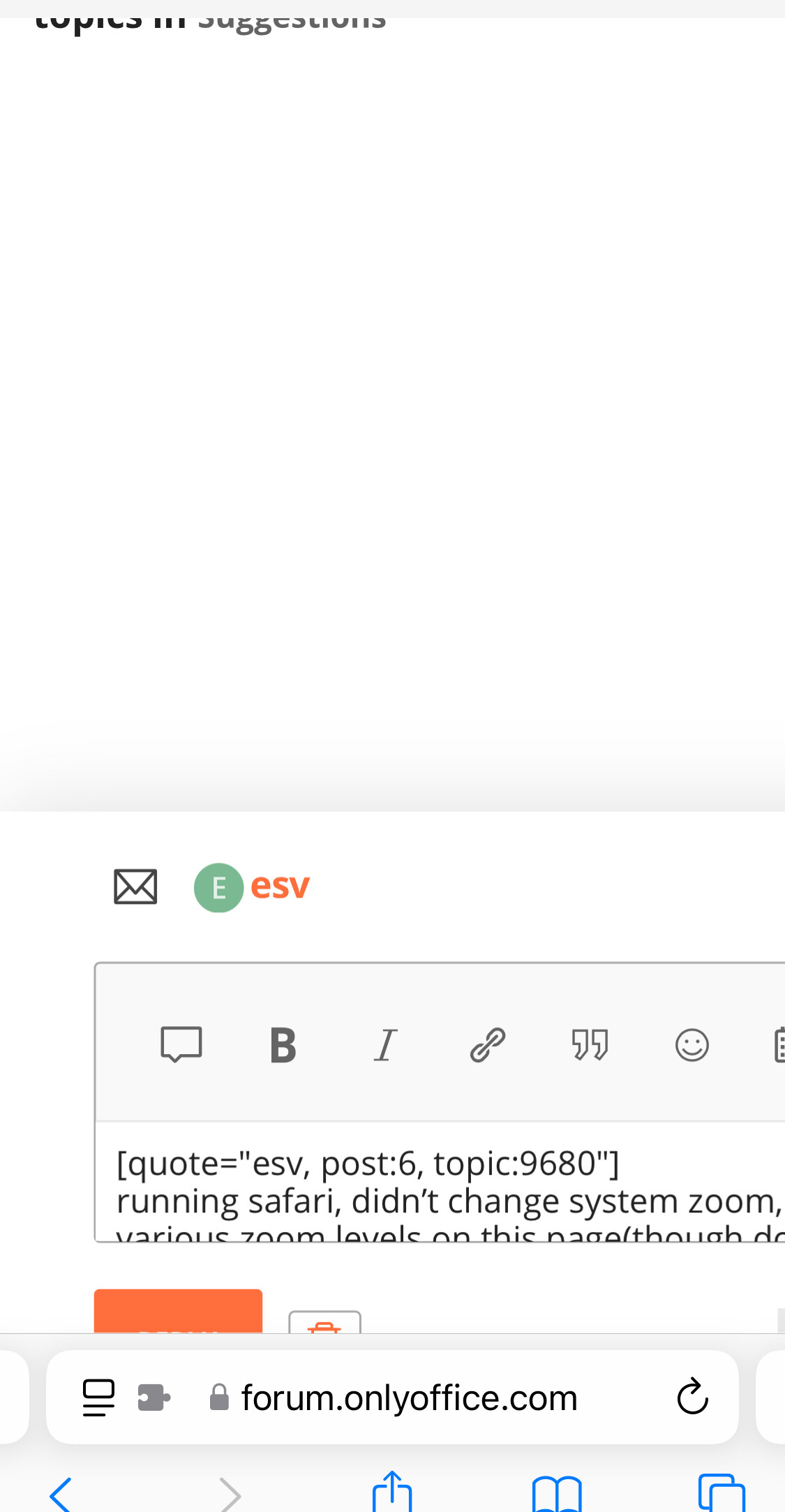The height and width of the screenshot is (1512, 785).
Task: Open Safari page settings menu icon
Action: coord(98,1398)
